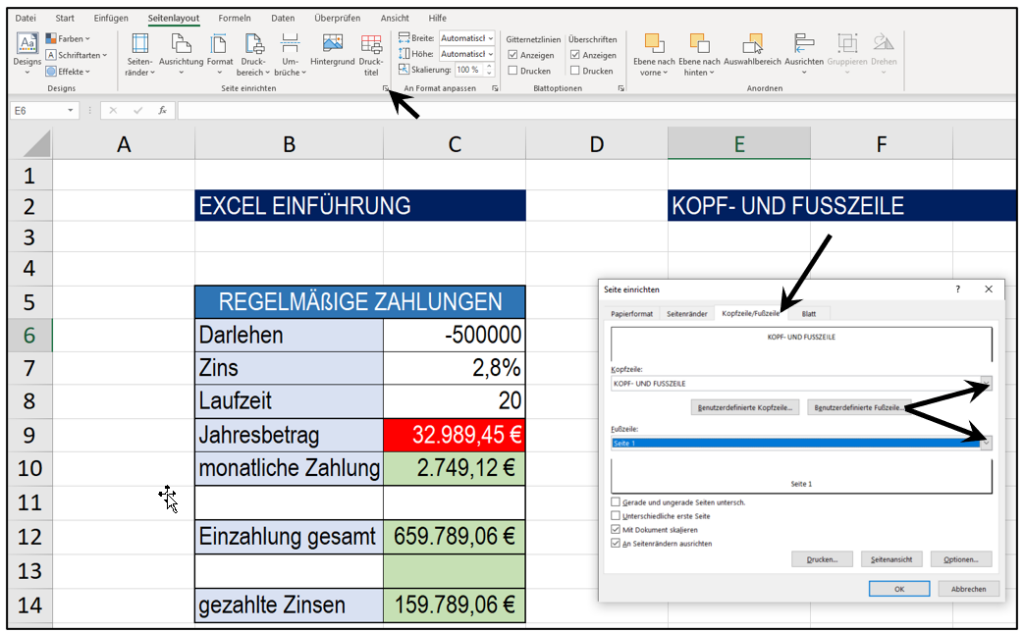Open the Designs themes gallery
1024x632 pixels.
pyautogui.click(x=27, y=54)
